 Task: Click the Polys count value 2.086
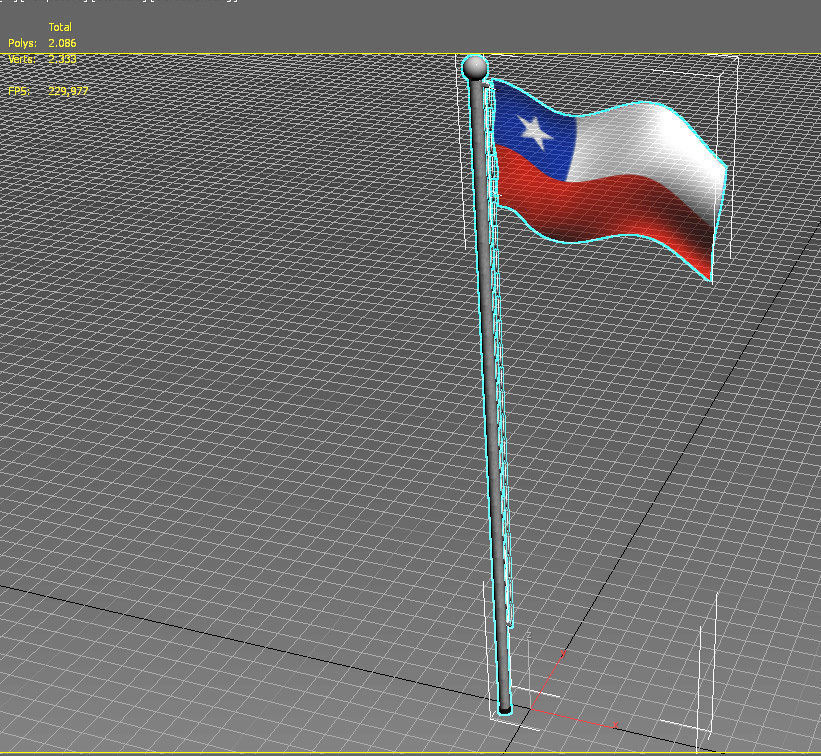coord(62,43)
